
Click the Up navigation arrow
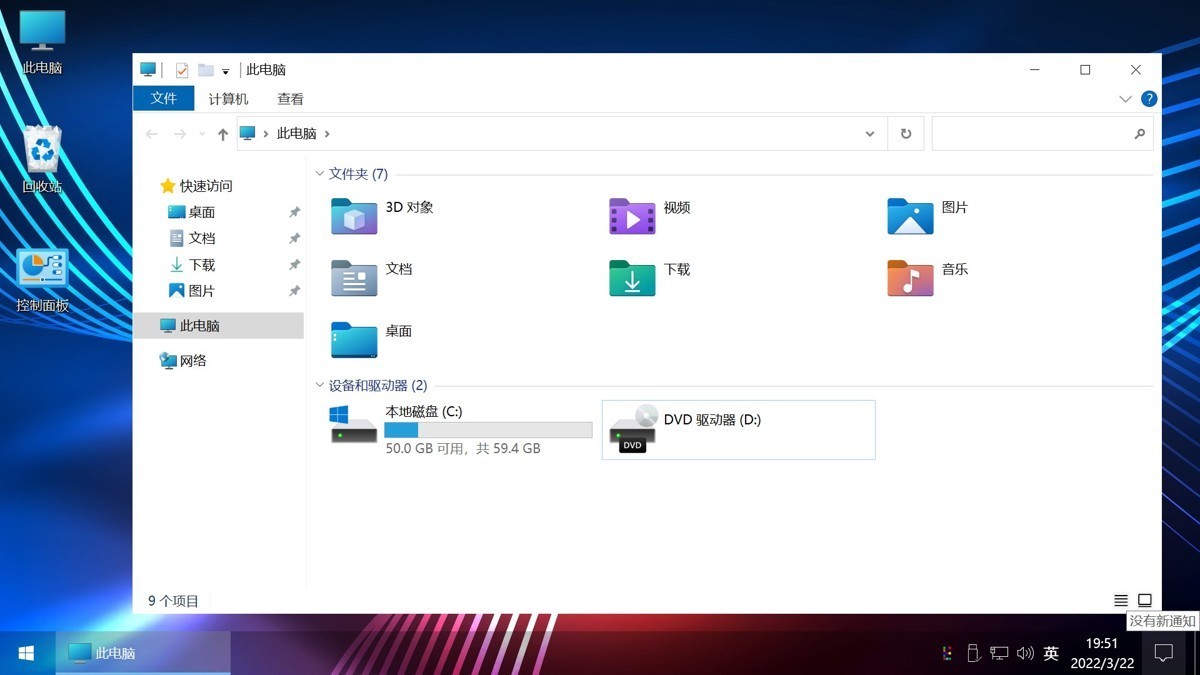(x=221, y=133)
